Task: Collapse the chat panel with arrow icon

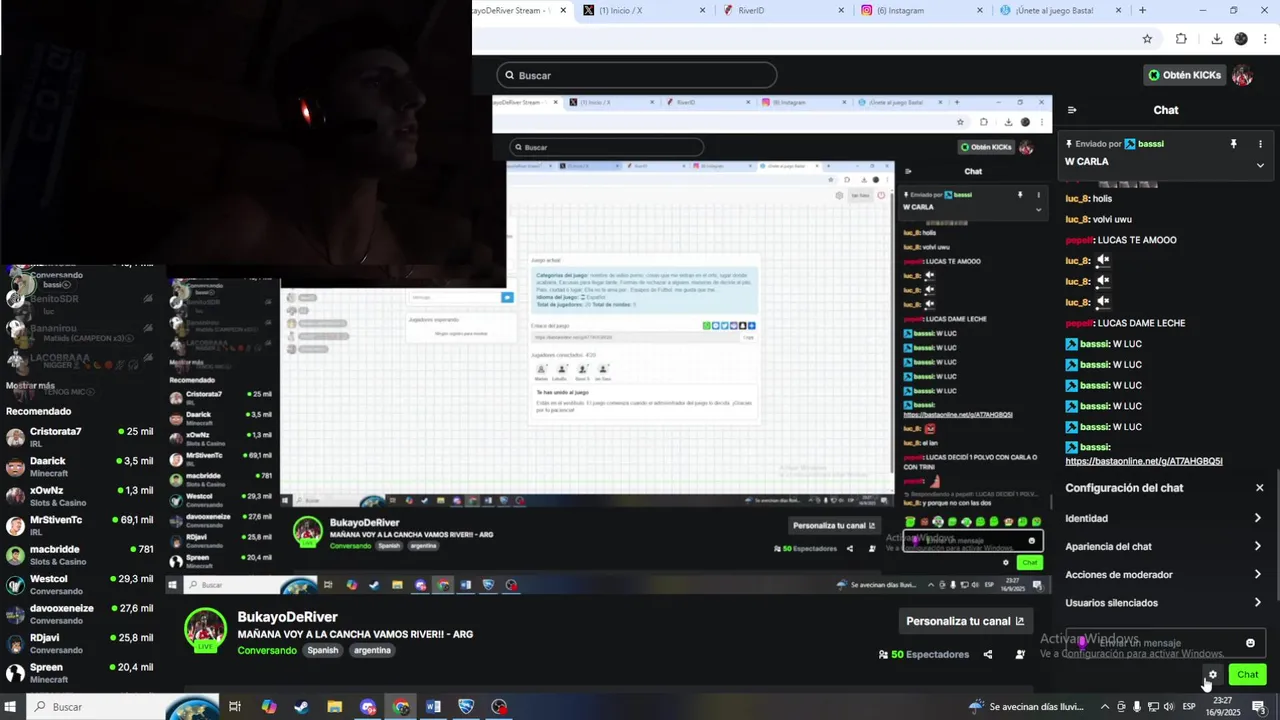Action: pos(1072,110)
